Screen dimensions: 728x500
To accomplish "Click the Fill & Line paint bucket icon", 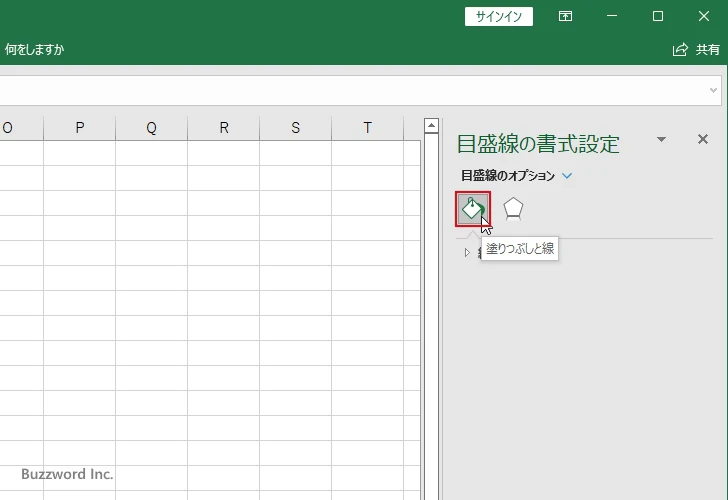I will (x=472, y=208).
